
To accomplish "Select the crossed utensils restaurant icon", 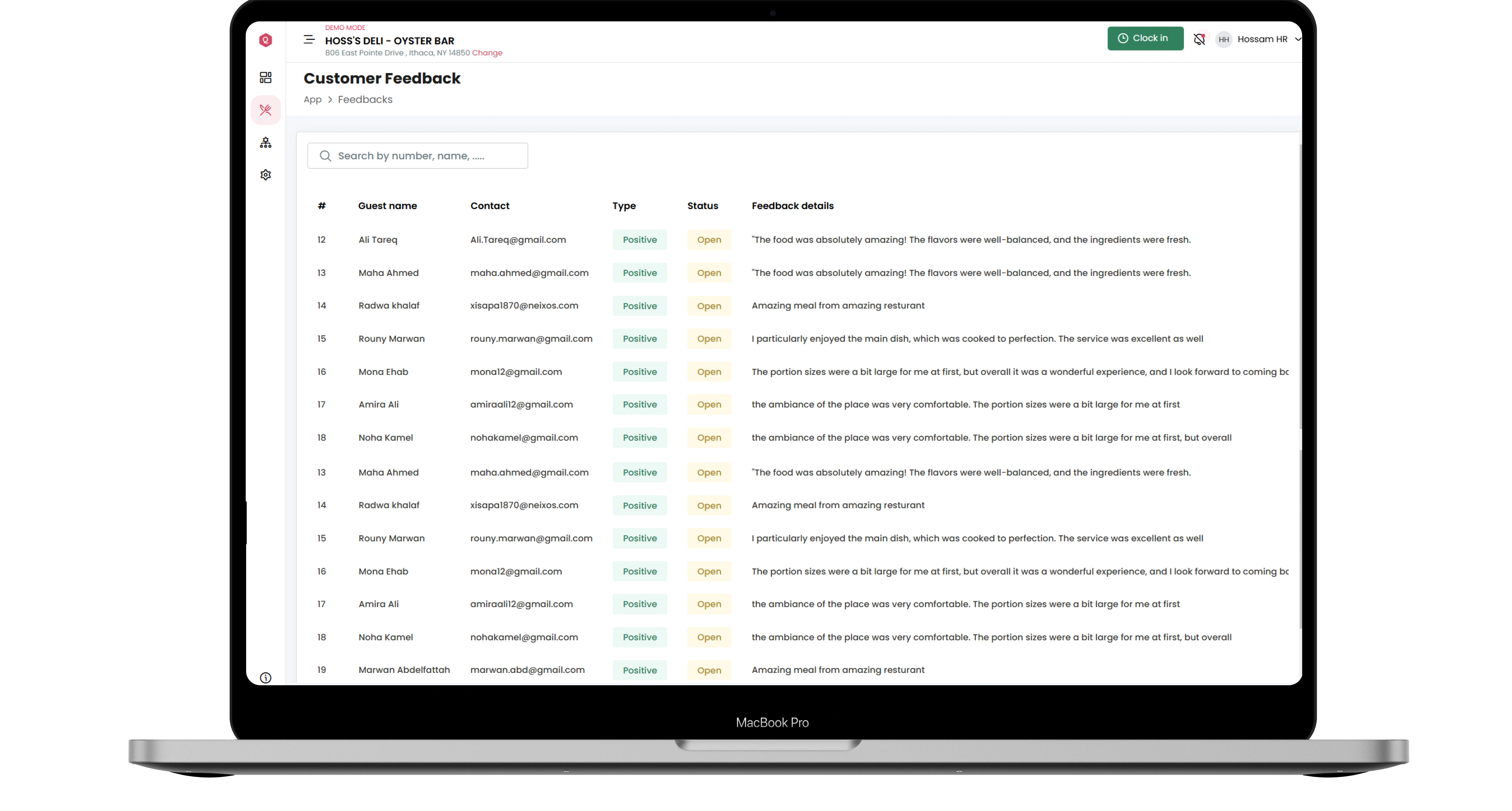I will tap(265, 110).
